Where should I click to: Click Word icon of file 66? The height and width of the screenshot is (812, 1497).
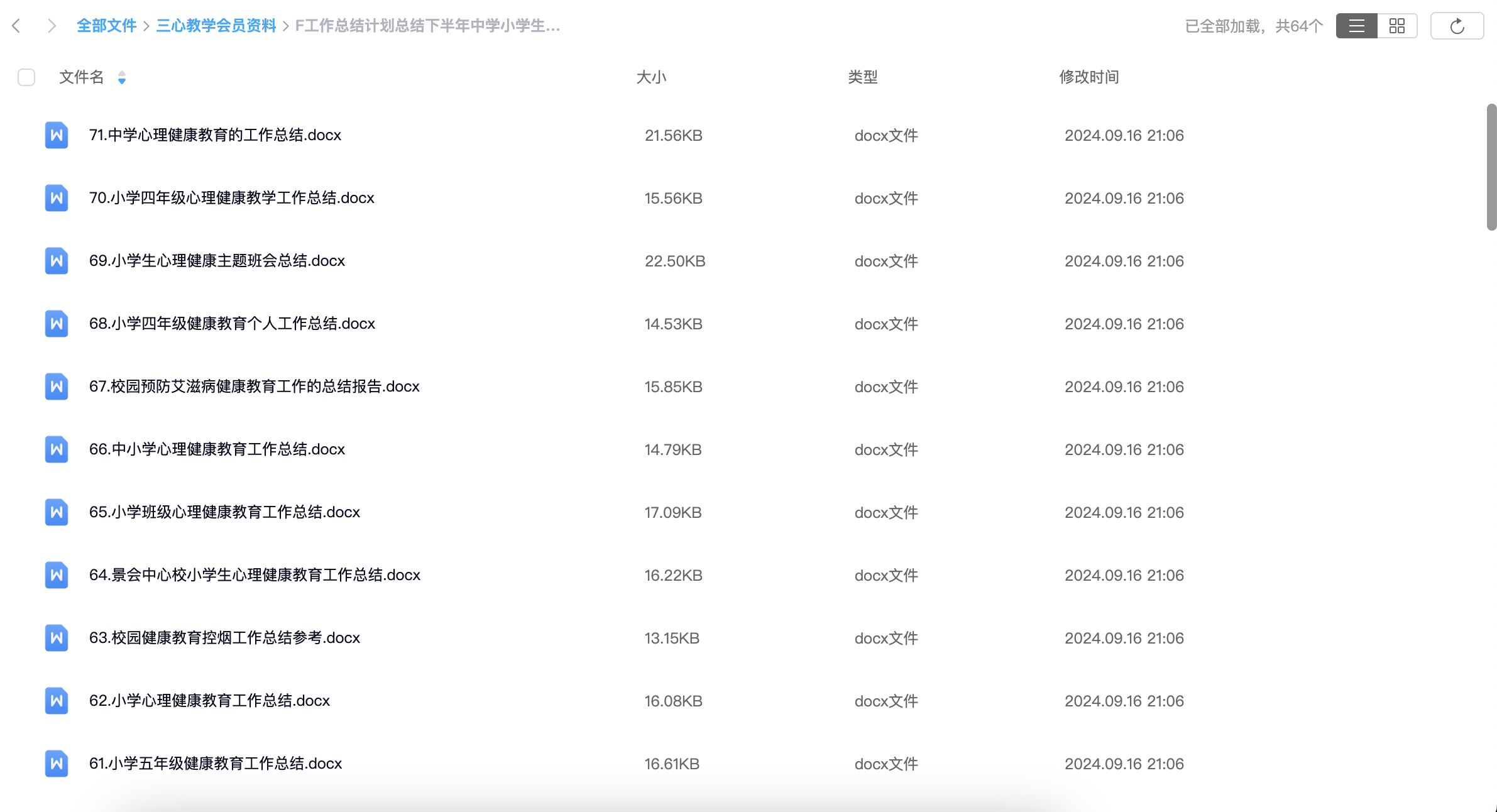57,449
